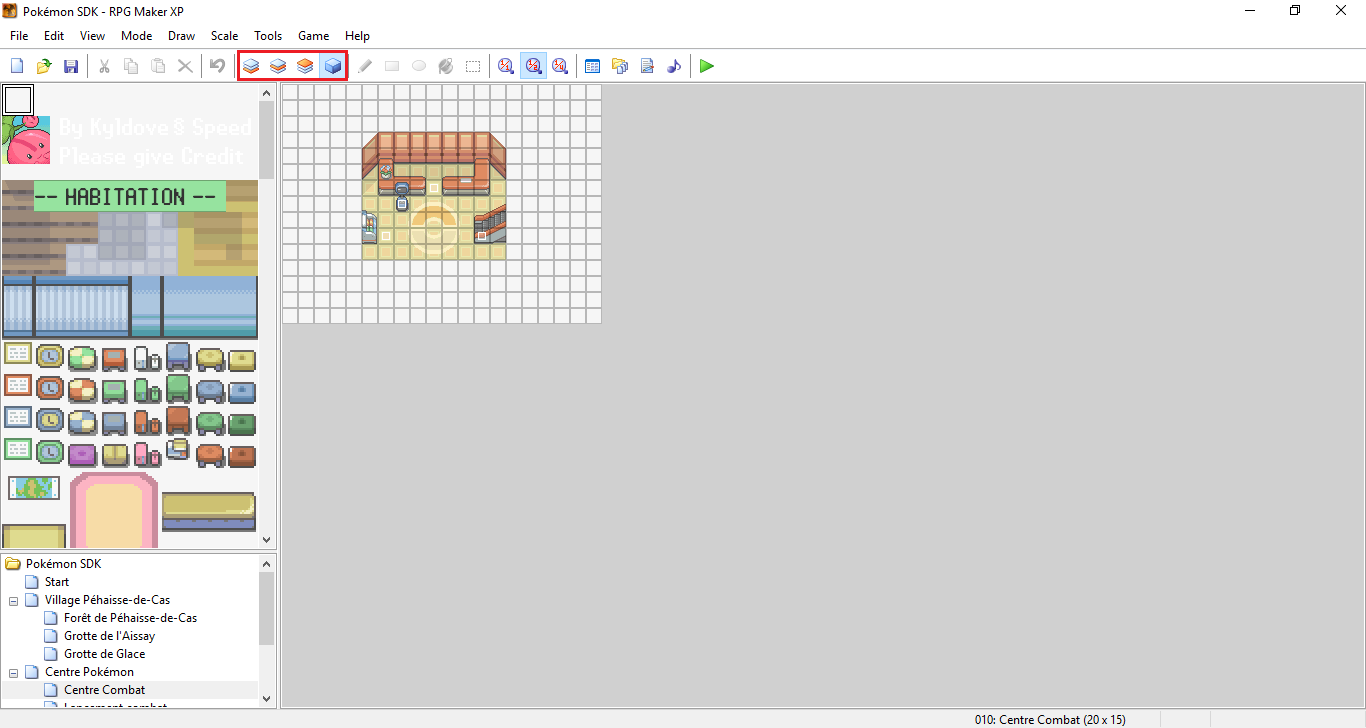Collapse the Centre Pokémon tree node
This screenshot has height=728, width=1366.
(x=13, y=671)
